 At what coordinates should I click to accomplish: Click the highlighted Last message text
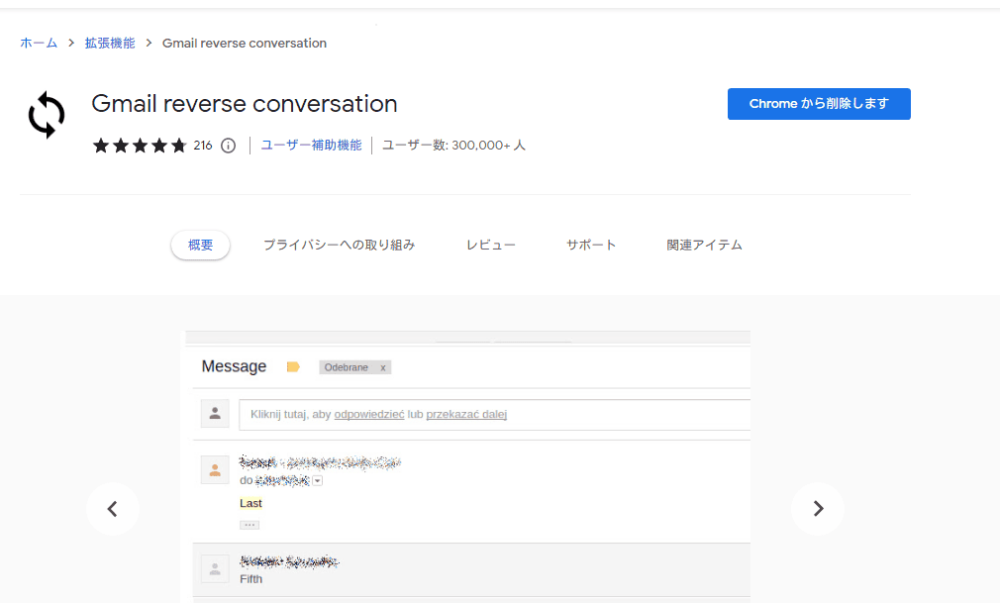point(251,504)
